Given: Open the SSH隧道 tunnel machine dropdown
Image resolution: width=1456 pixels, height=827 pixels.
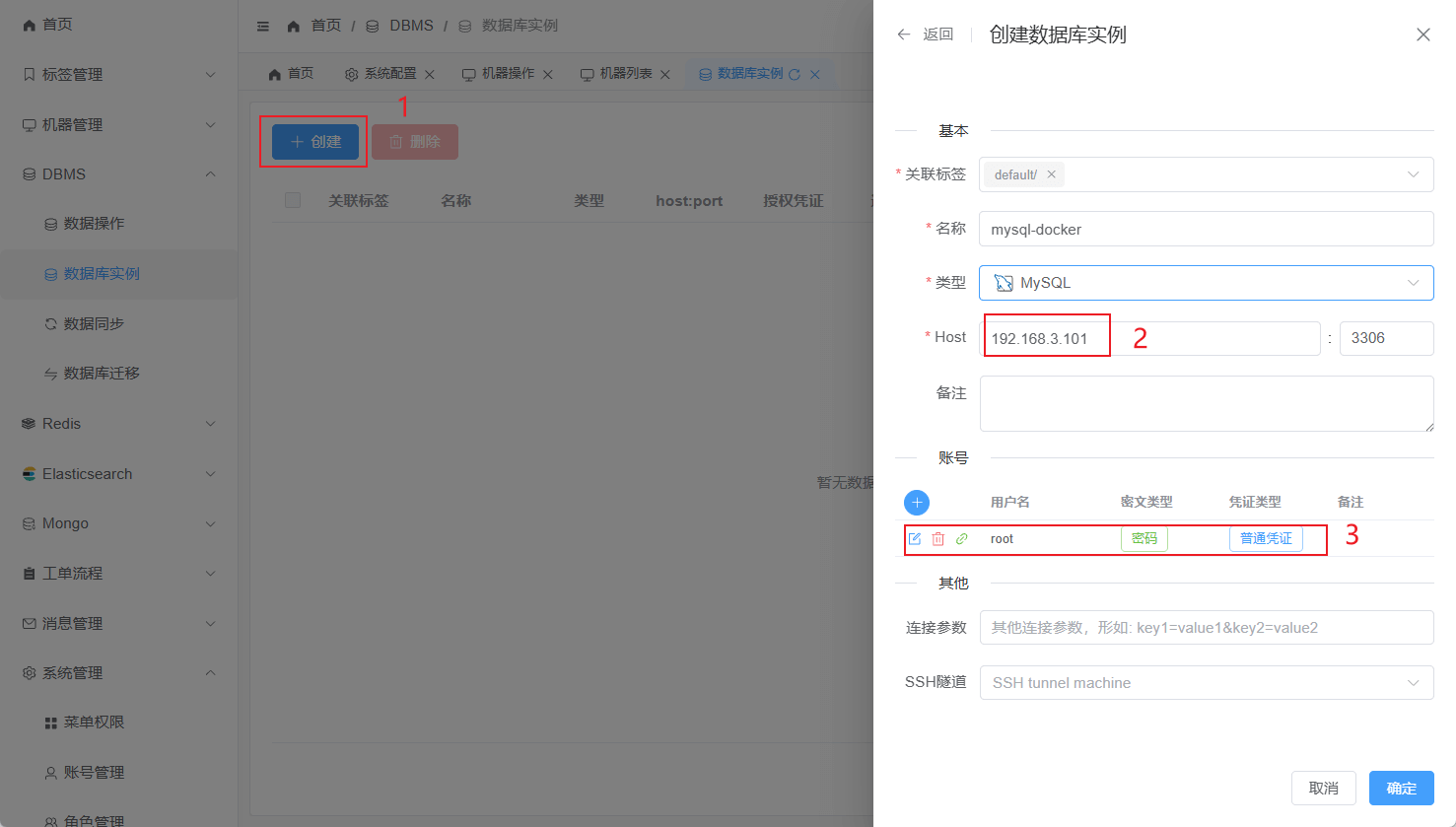Looking at the screenshot, I should (1206, 683).
